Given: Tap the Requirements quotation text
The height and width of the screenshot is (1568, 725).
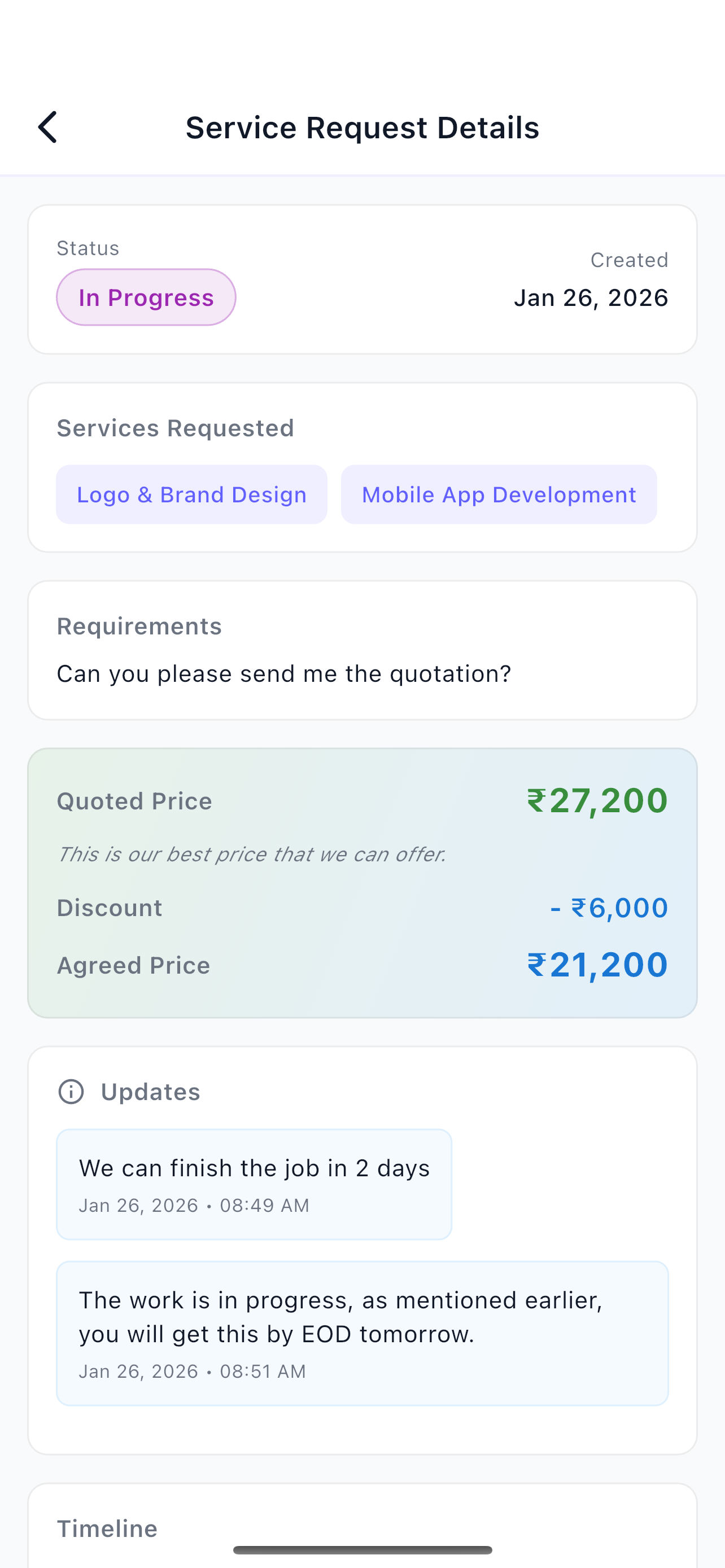Looking at the screenshot, I should 283,673.
